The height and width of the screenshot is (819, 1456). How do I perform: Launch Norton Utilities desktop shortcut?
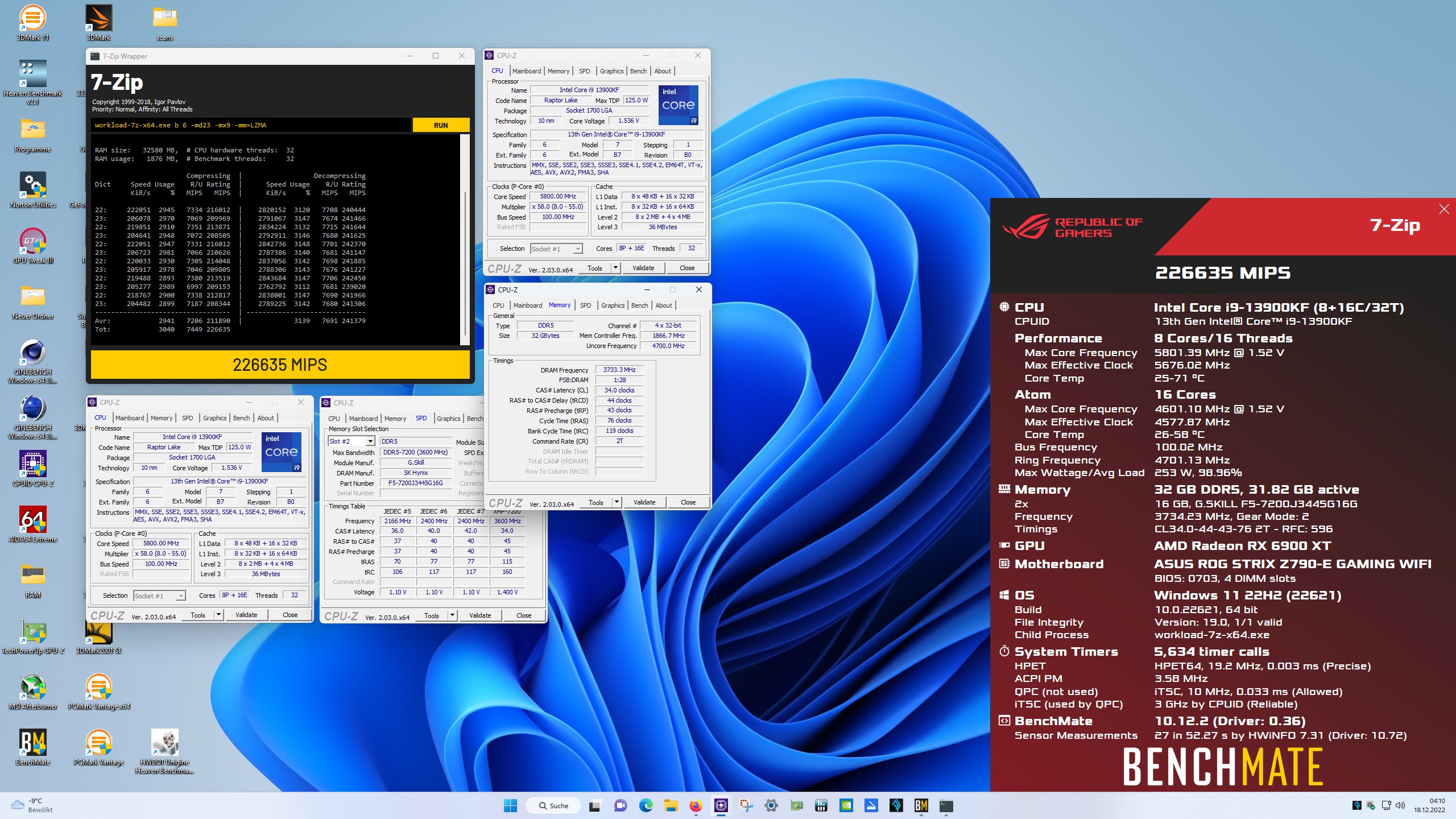tap(33, 190)
